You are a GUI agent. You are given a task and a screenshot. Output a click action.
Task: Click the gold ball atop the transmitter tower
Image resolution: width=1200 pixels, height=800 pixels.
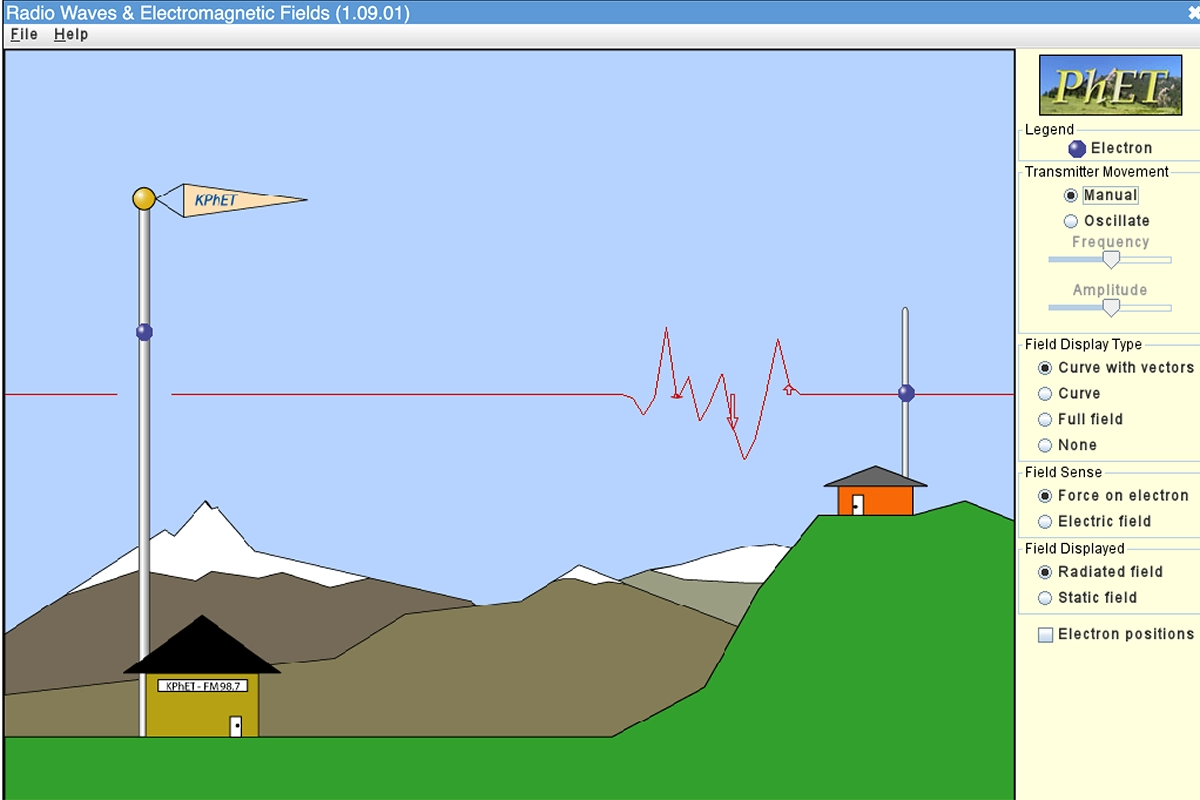(144, 198)
